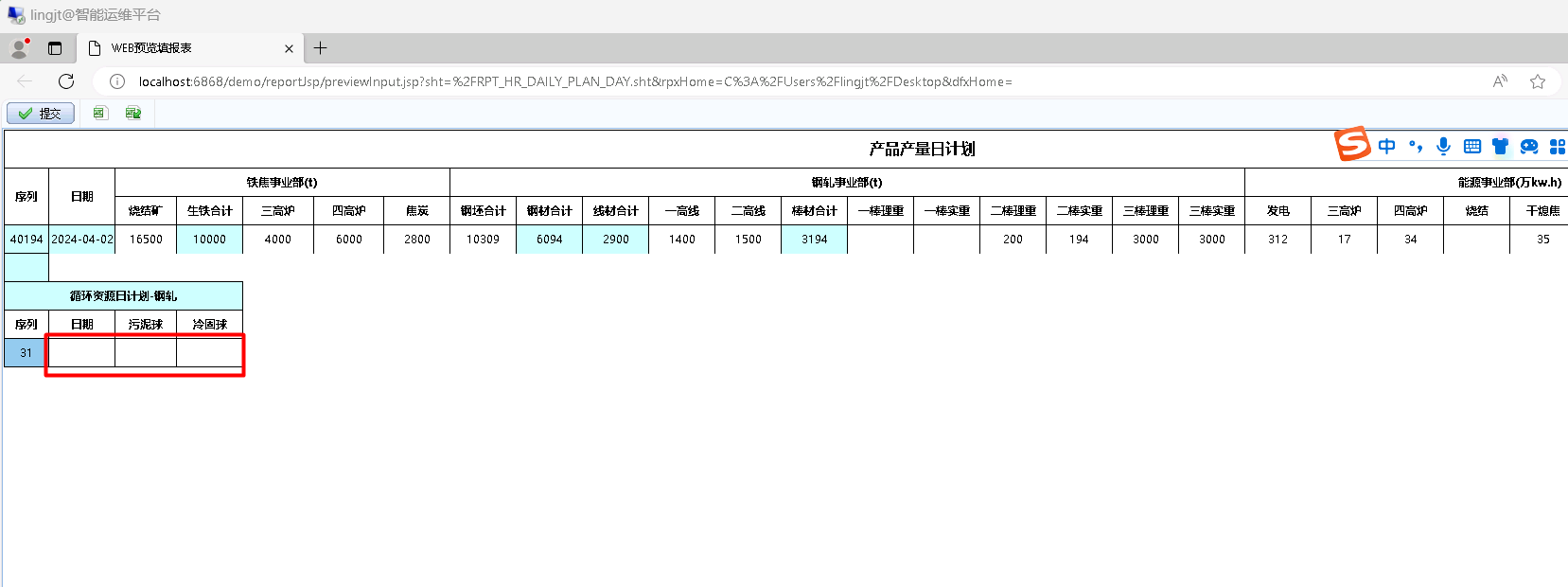Activate Sogou voice input microphone
The height and width of the screenshot is (587, 1568).
click(1443, 146)
